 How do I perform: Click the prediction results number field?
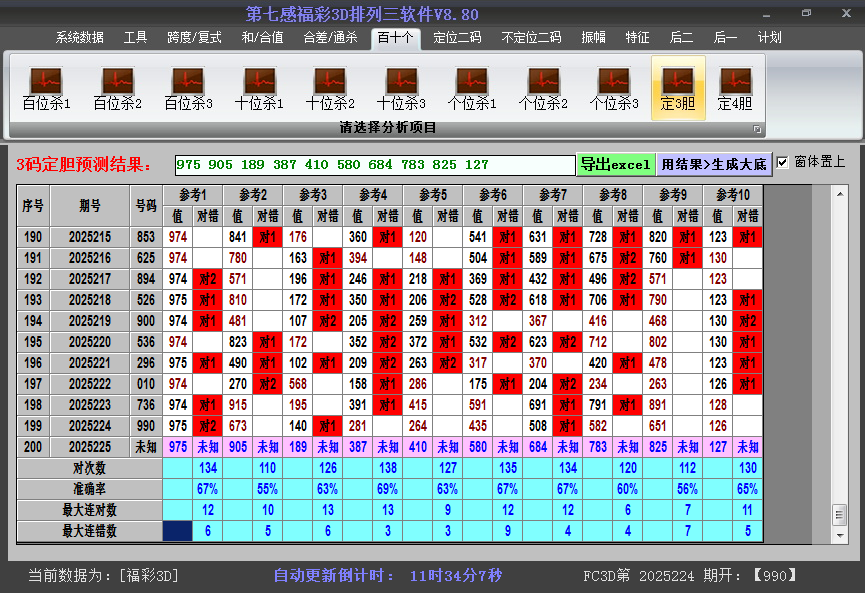pyautogui.click(x=374, y=165)
